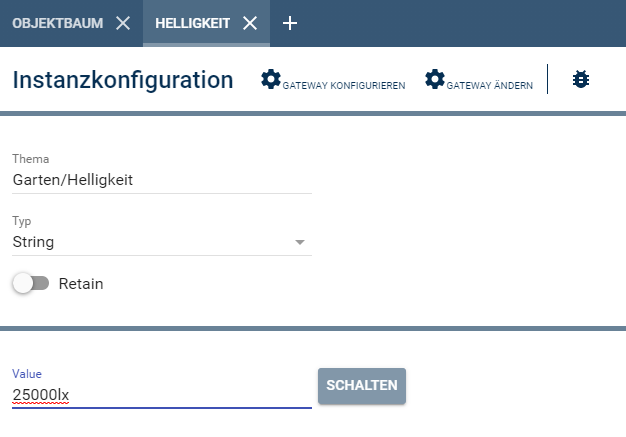Click the Value field with 25000lx
The width and height of the screenshot is (626, 437).
162,394
